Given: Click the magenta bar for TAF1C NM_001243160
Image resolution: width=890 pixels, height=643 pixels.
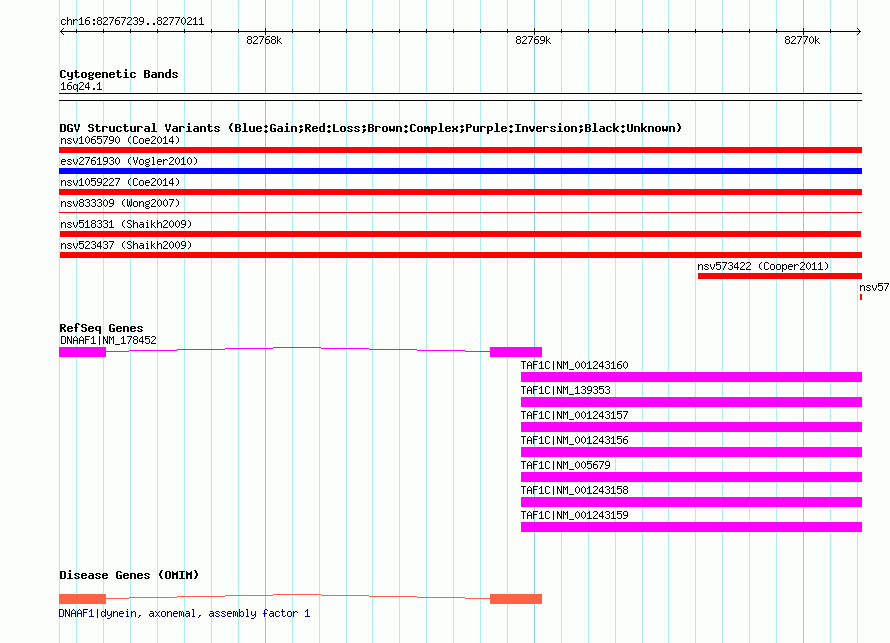Looking at the screenshot, I should (691, 377).
